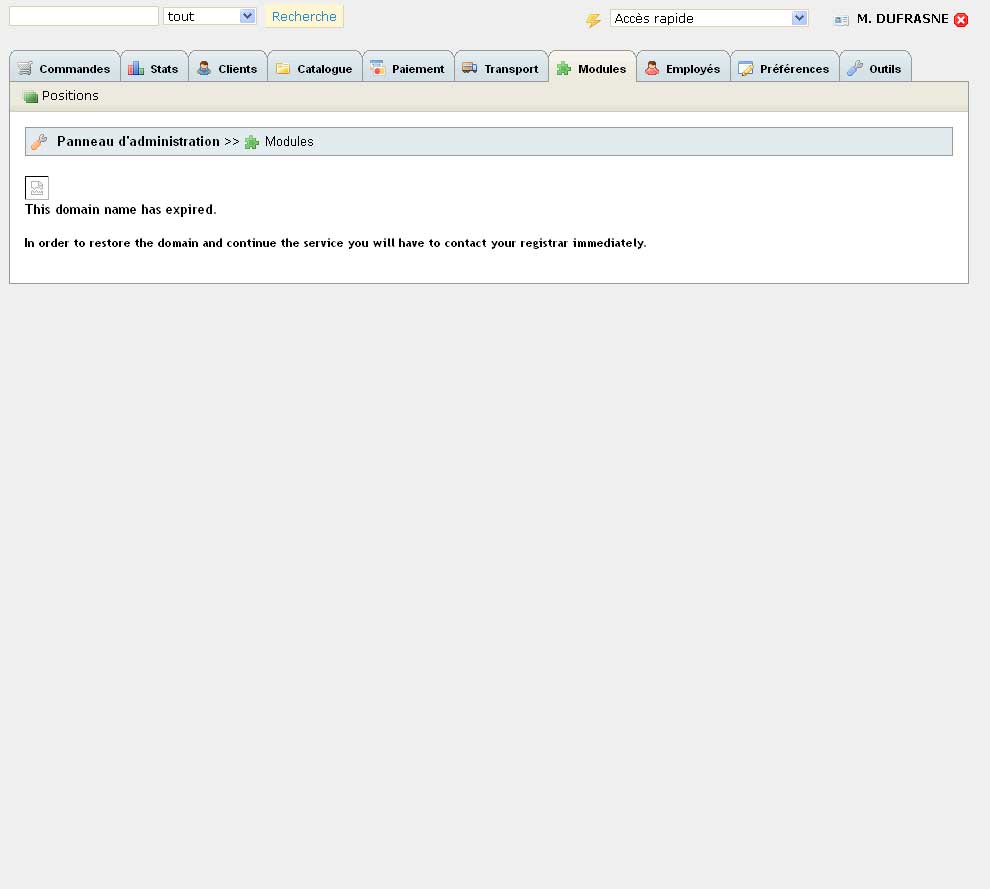
Task: Click the green puzzle breadcrumb icon
Action: (x=252, y=142)
